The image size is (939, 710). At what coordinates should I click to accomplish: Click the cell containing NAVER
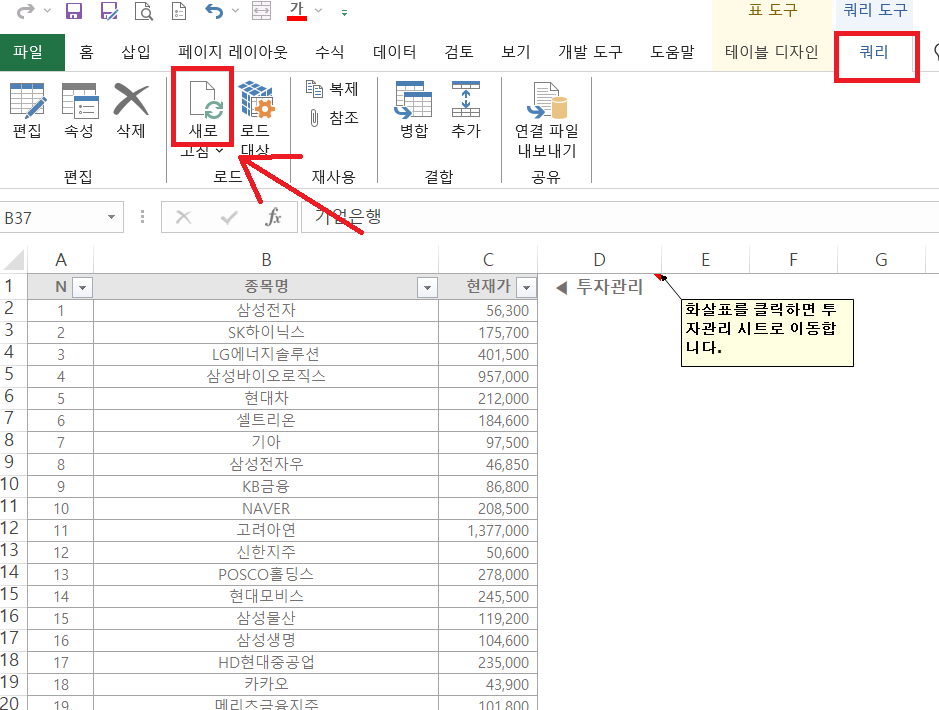266,508
